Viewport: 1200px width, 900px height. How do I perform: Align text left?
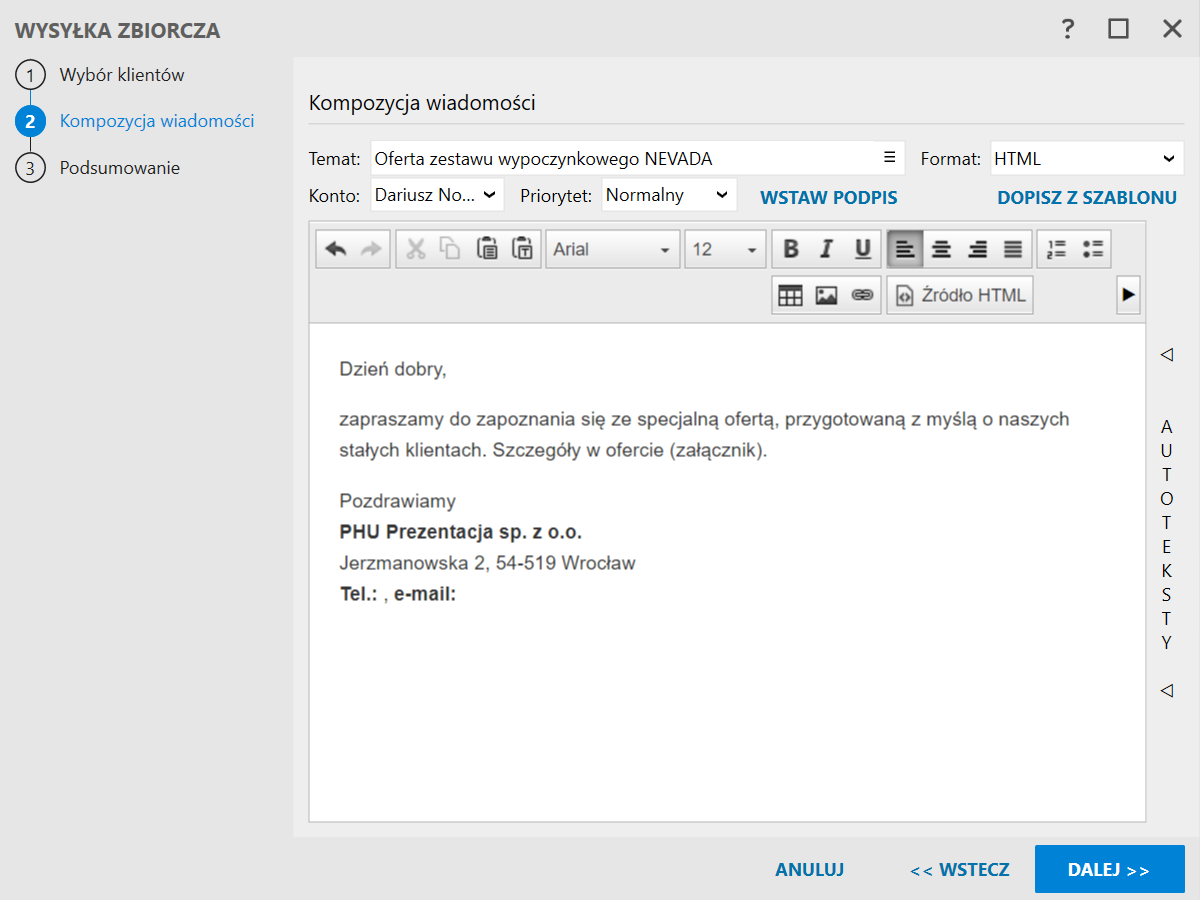[x=904, y=250]
